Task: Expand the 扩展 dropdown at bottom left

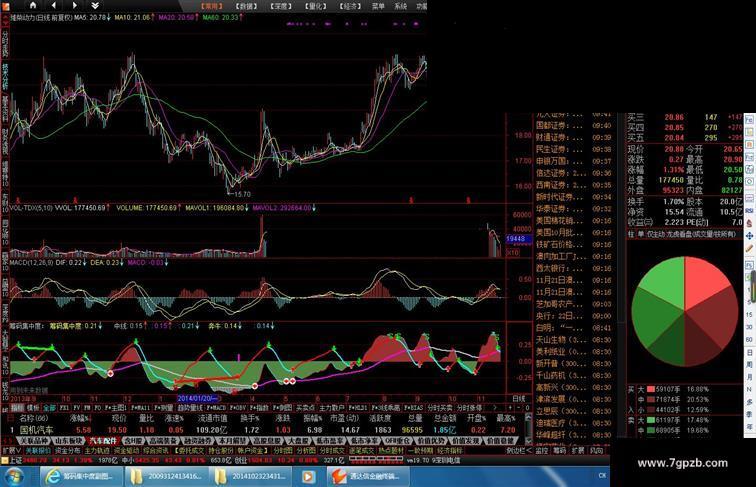Action: click(x=12, y=450)
